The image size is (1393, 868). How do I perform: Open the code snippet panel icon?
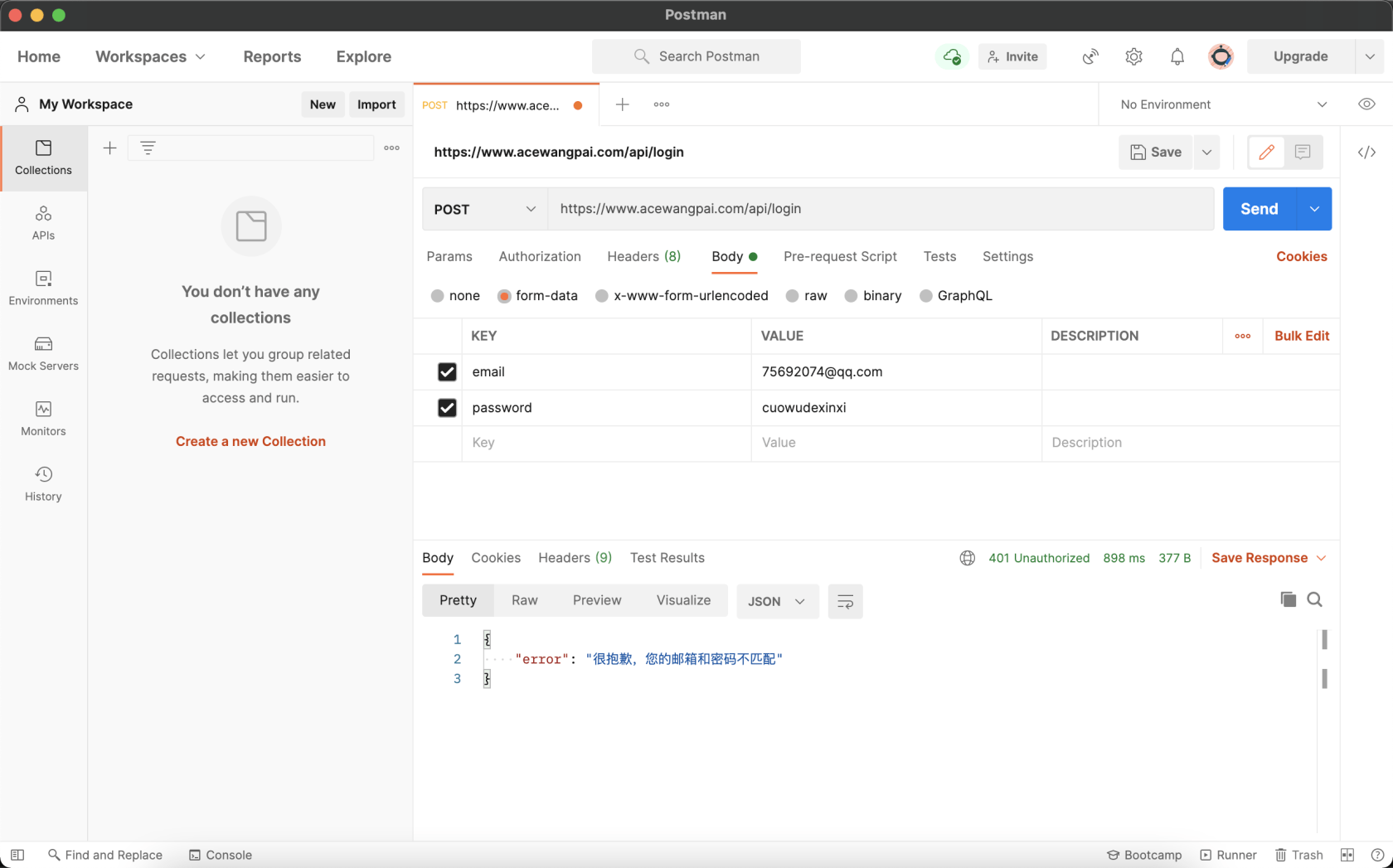1366,152
